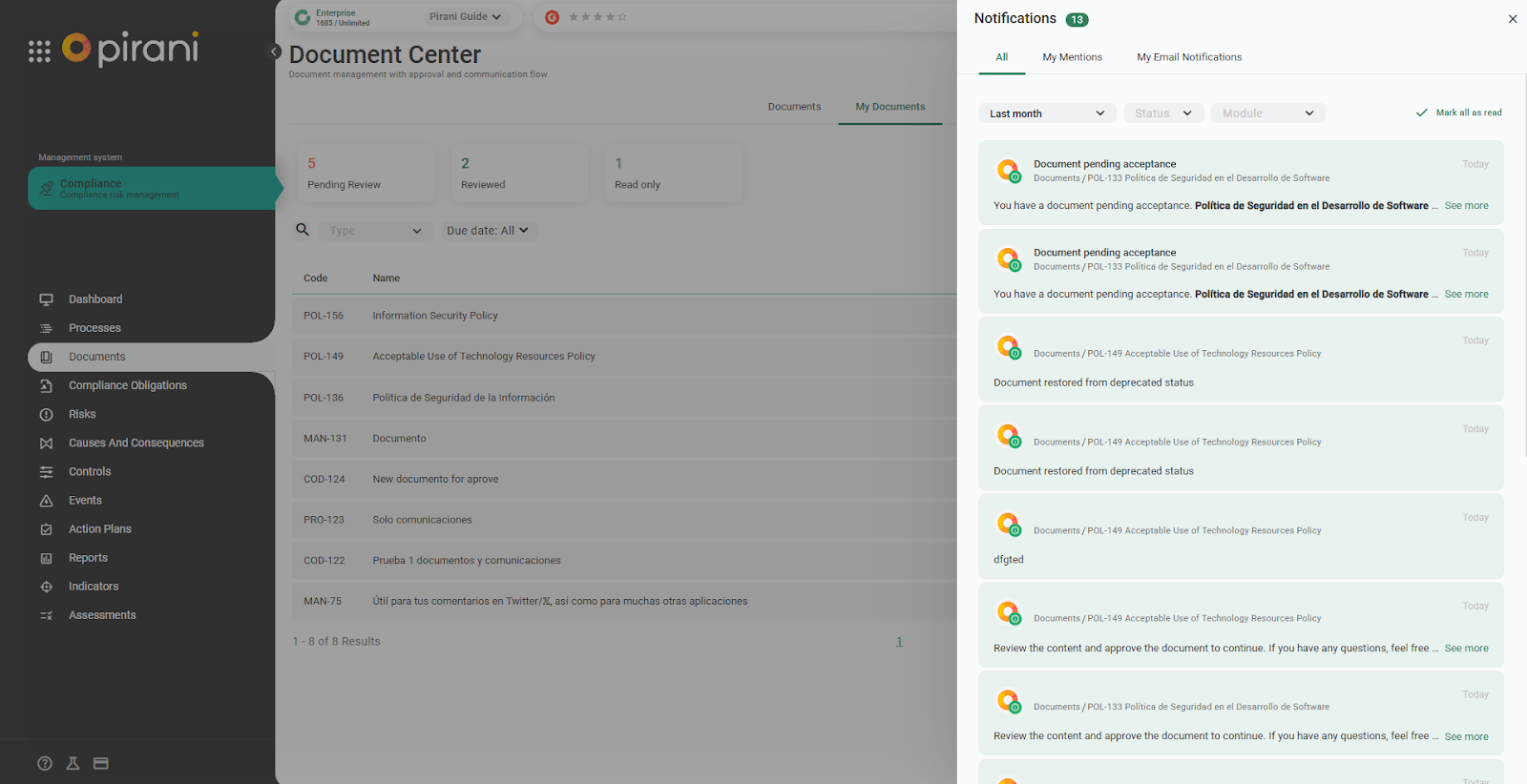Click the help question mark icon
The image size is (1527, 784).
(45, 763)
